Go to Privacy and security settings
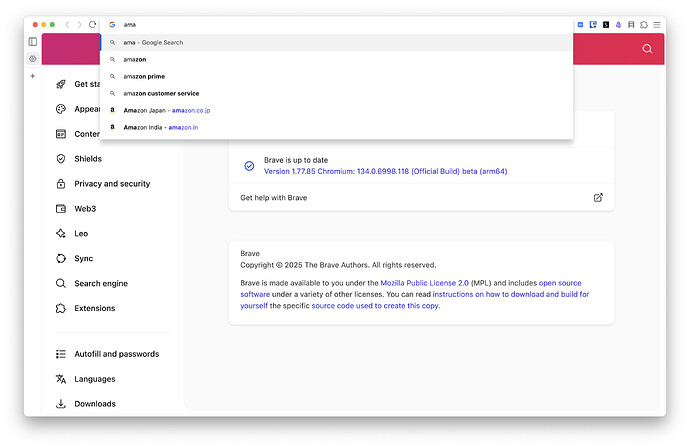This screenshot has width=690, height=448. (112, 184)
